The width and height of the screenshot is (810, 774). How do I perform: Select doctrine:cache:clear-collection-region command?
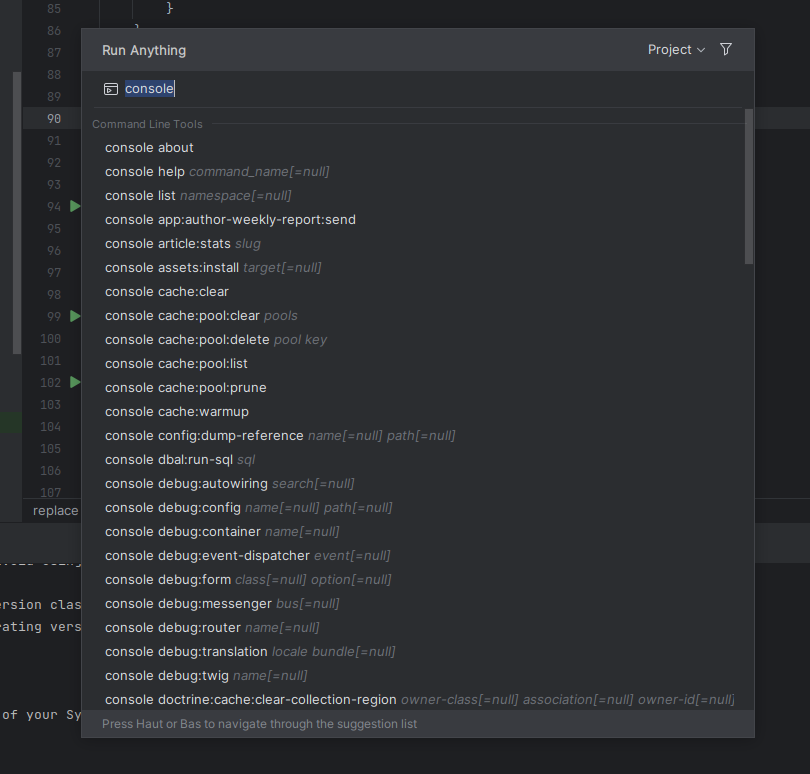418,700
